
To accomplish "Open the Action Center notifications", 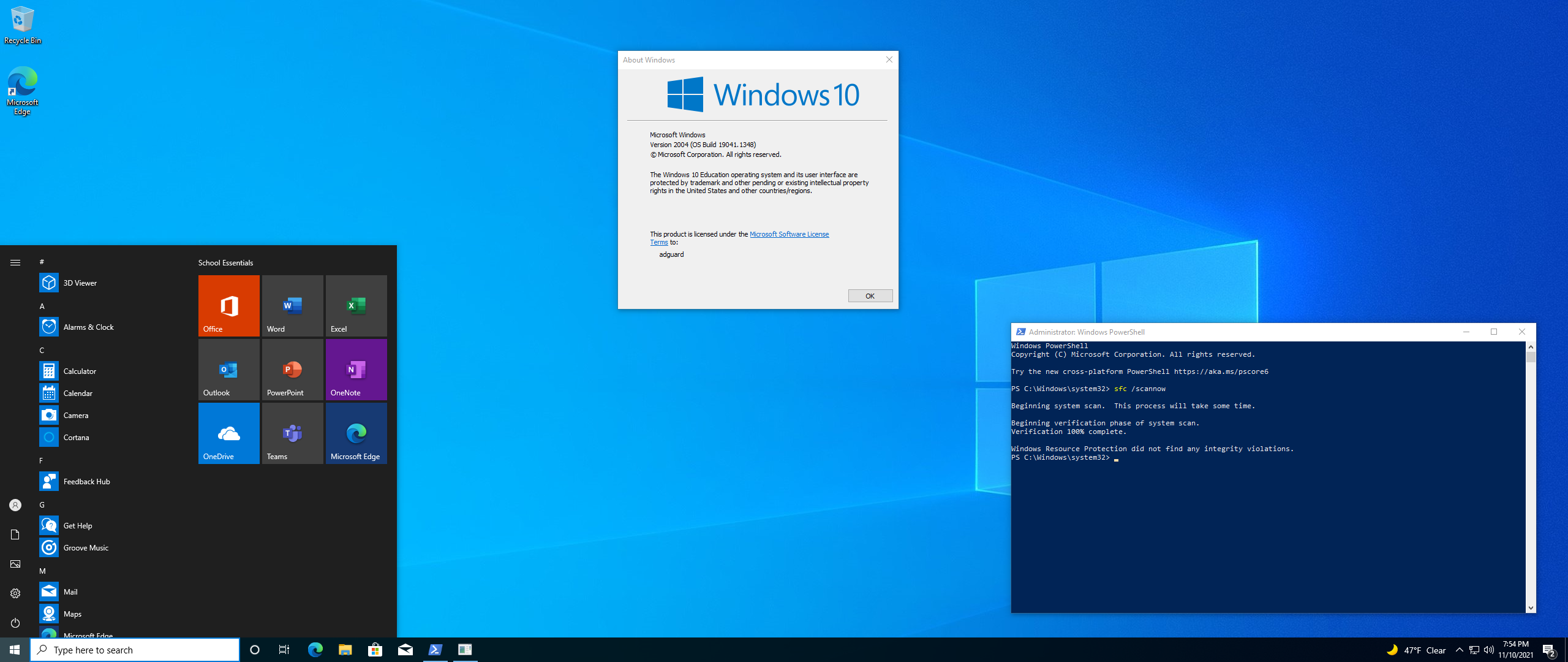I will coord(1550,650).
